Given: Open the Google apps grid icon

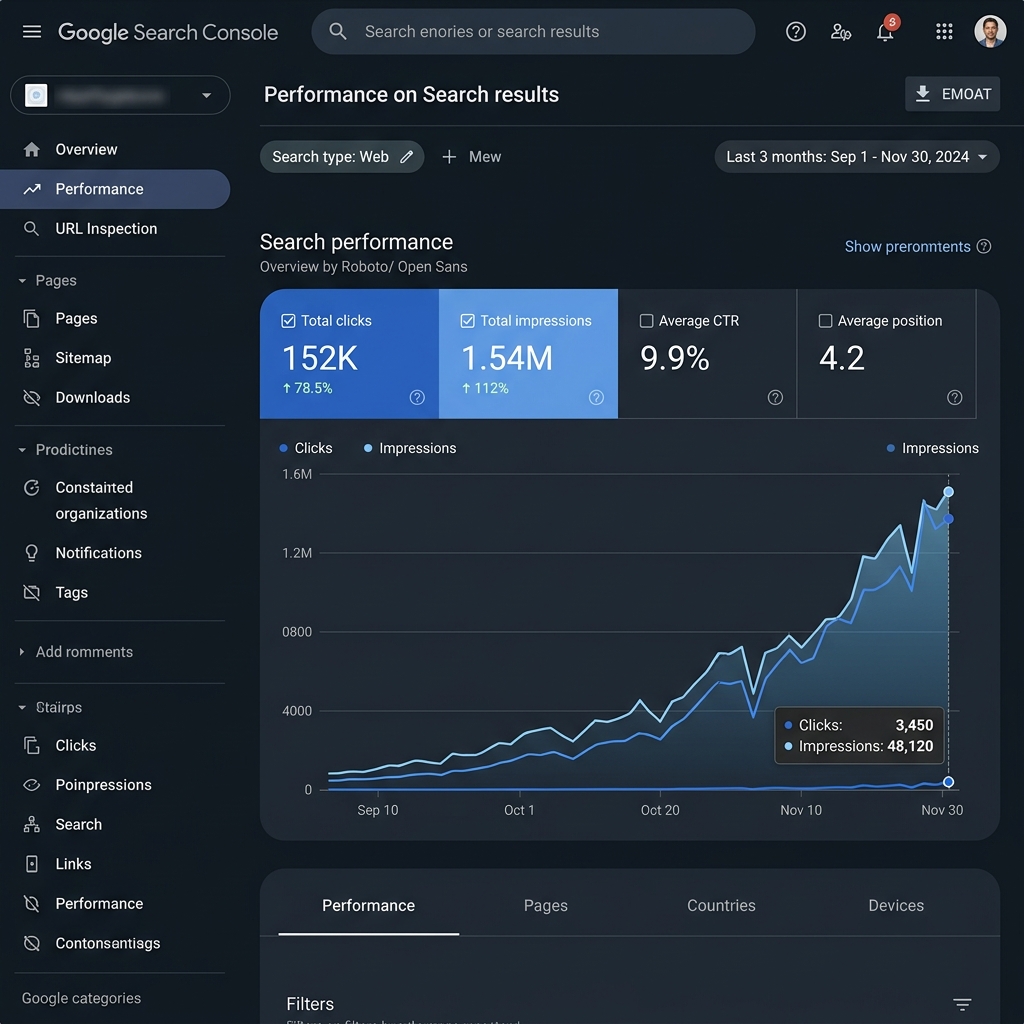Looking at the screenshot, I should point(944,31).
